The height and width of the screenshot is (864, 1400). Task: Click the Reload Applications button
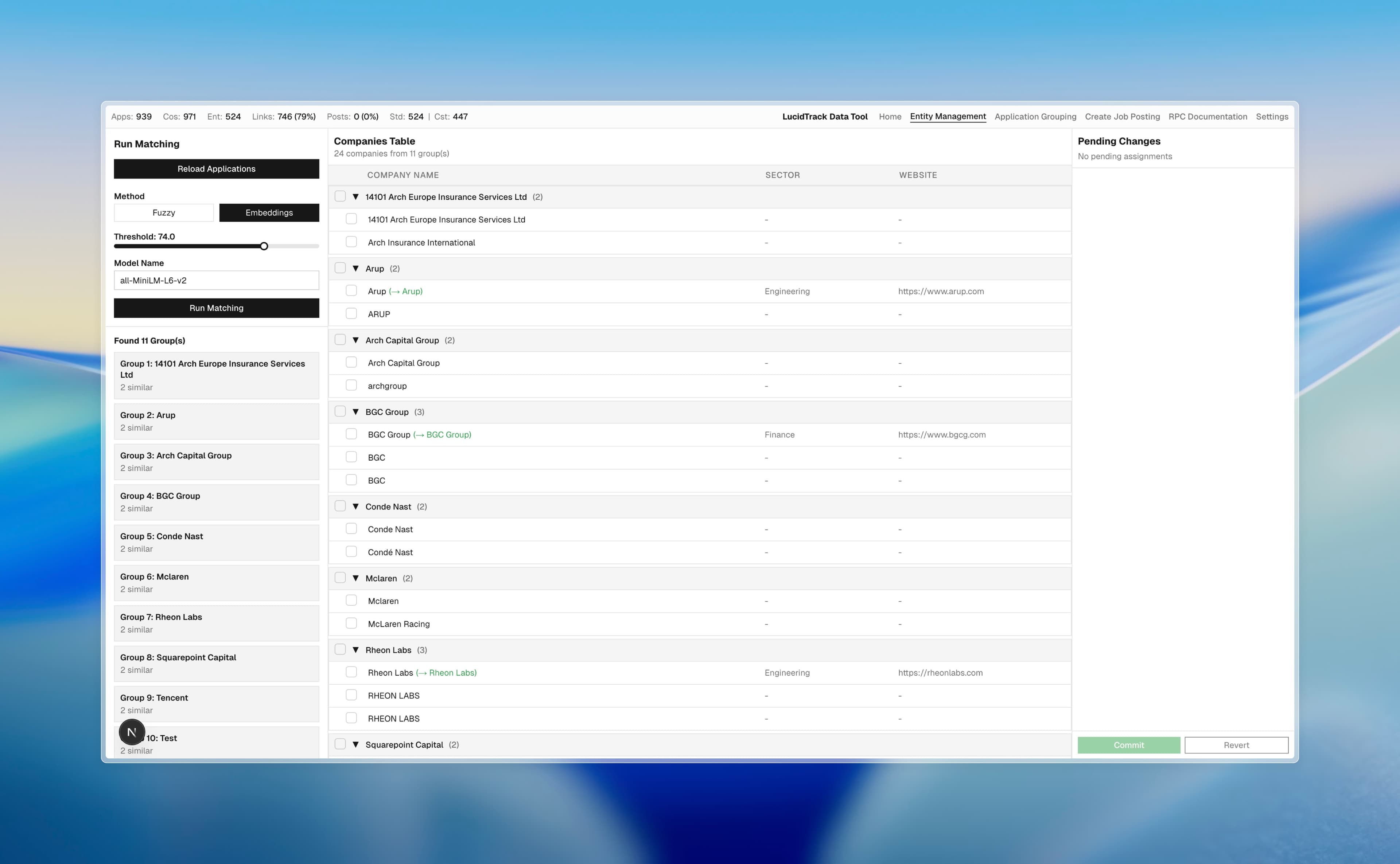[216, 169]
